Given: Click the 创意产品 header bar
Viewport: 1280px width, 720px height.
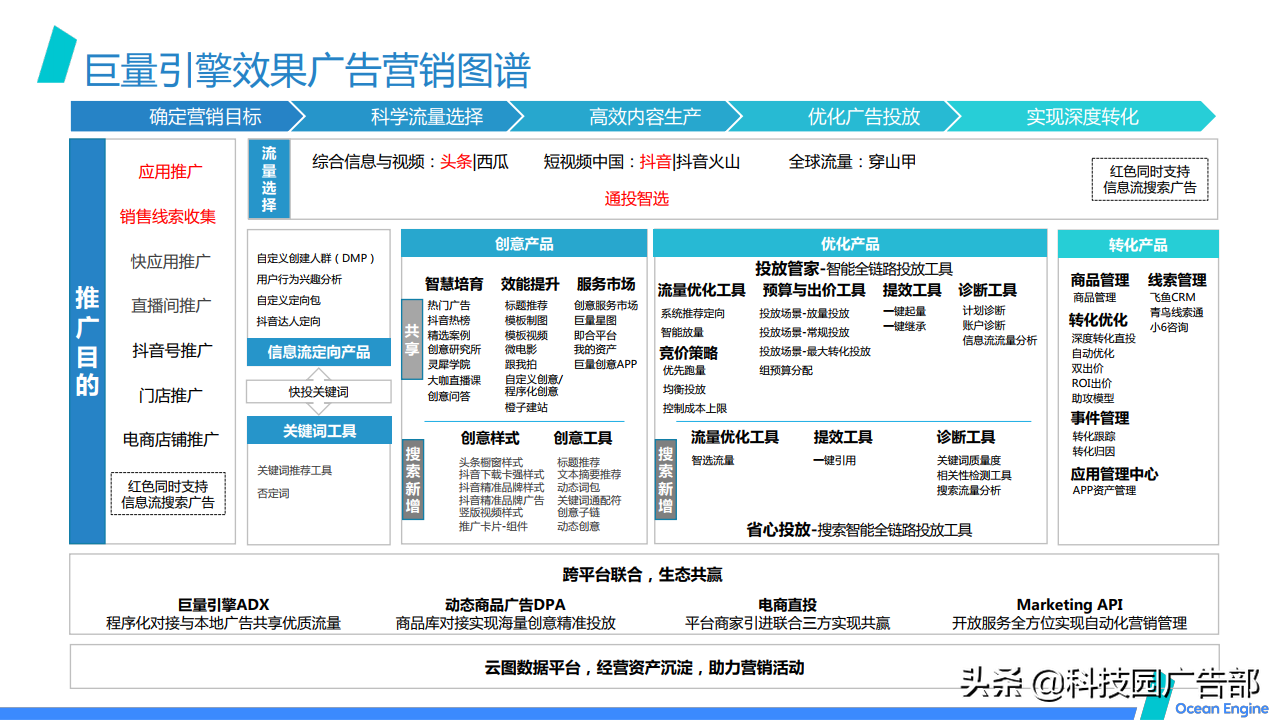Looking at the screenshot, I should [x=524, y=244].
